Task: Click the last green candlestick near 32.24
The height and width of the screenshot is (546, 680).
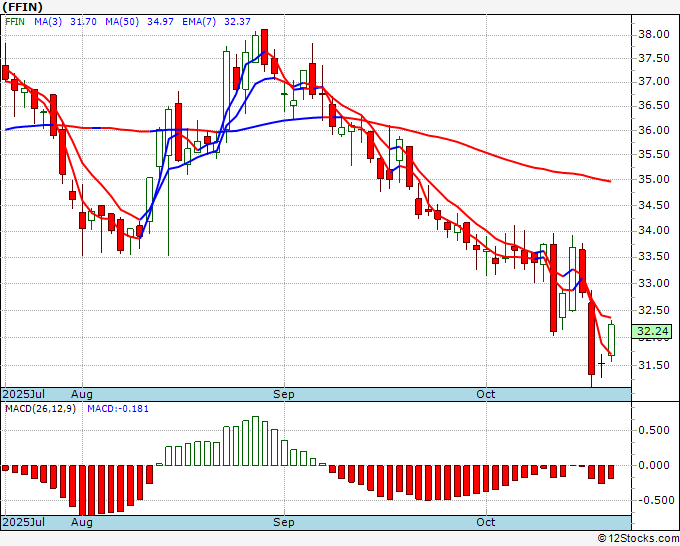Action: pyautogui.click(x=611, y=340)
